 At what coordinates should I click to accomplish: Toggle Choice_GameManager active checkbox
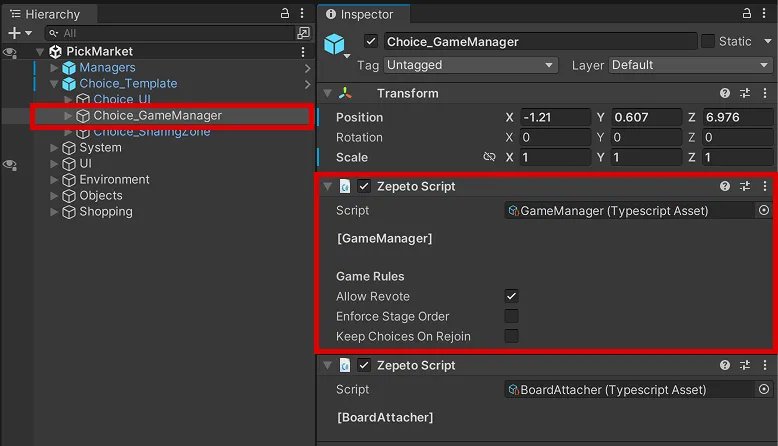(x=371, y=41)
